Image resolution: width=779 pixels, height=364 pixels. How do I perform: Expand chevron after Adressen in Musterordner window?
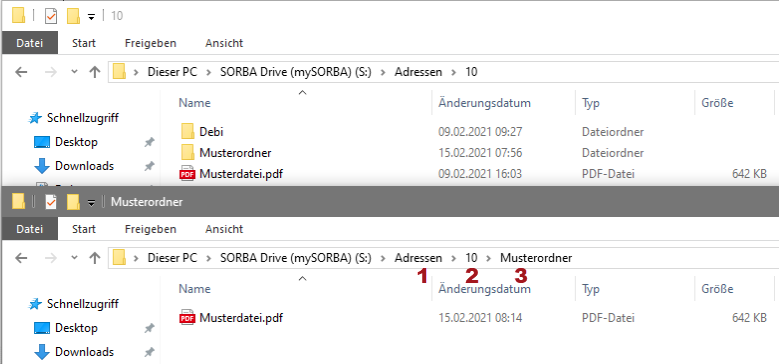click(454, 258)
